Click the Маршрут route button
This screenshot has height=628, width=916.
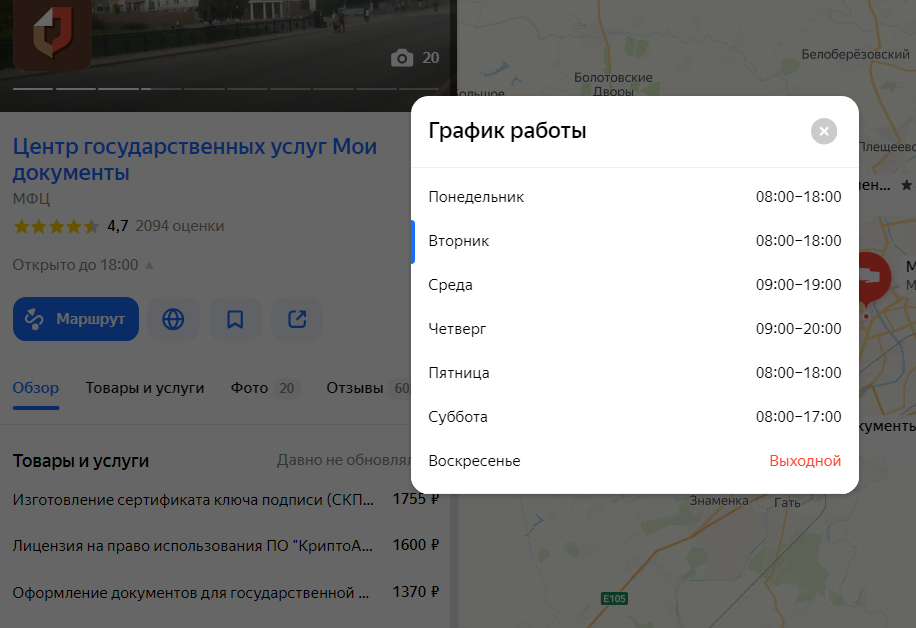[x=76, y=319]
